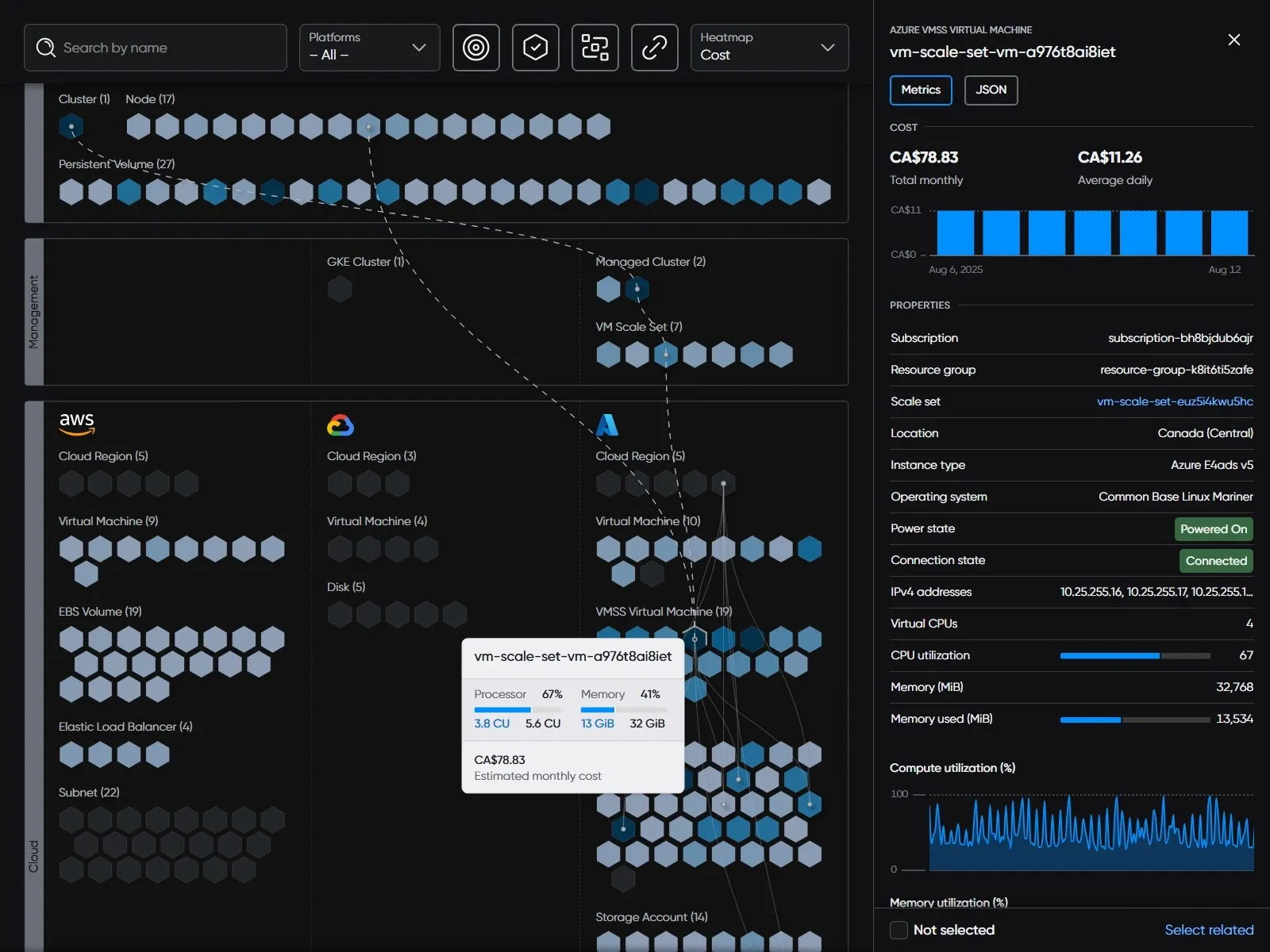Click the search magnifier icon

[46, 48]
